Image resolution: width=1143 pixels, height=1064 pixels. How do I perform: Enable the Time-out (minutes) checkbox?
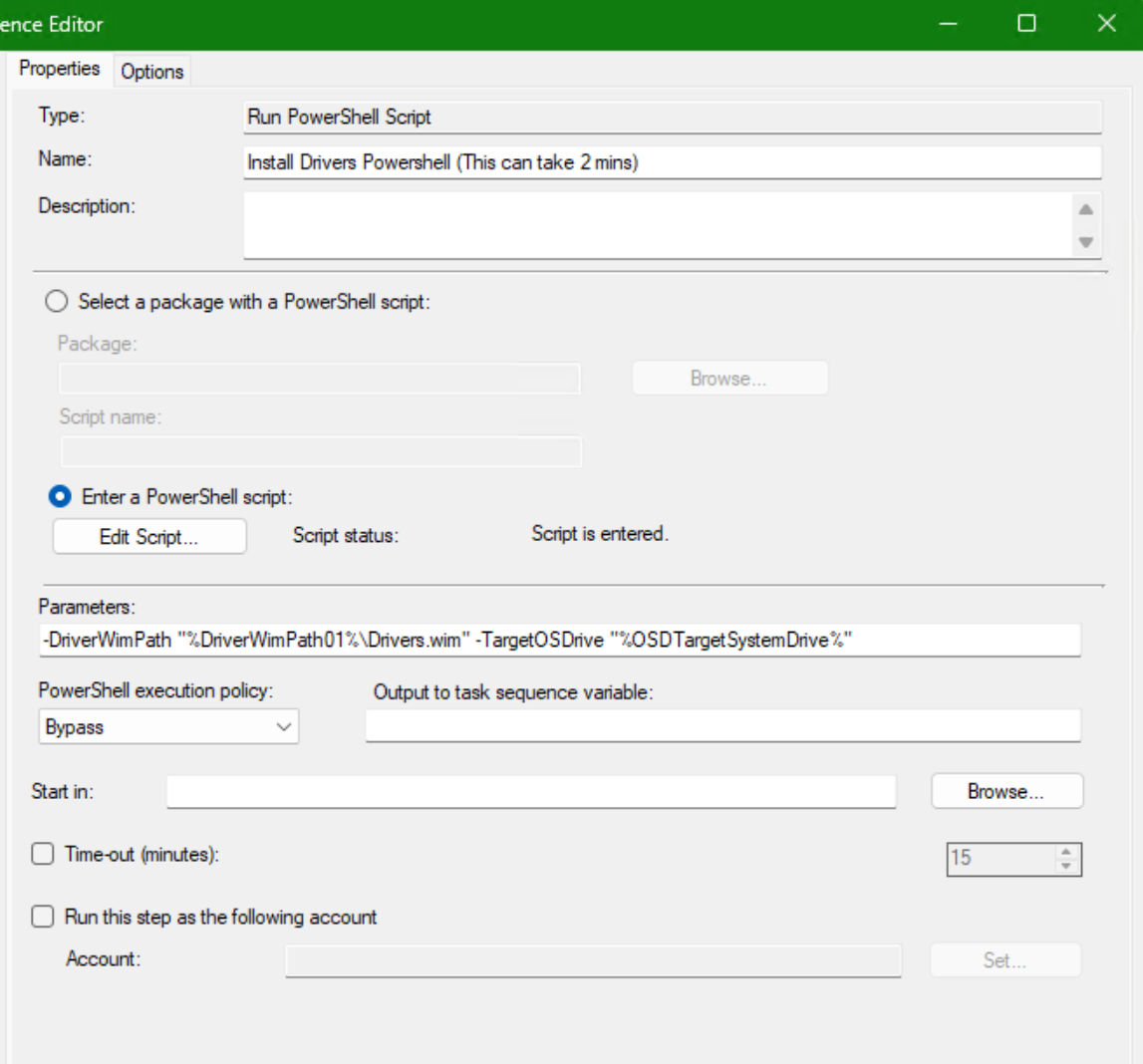43,854
